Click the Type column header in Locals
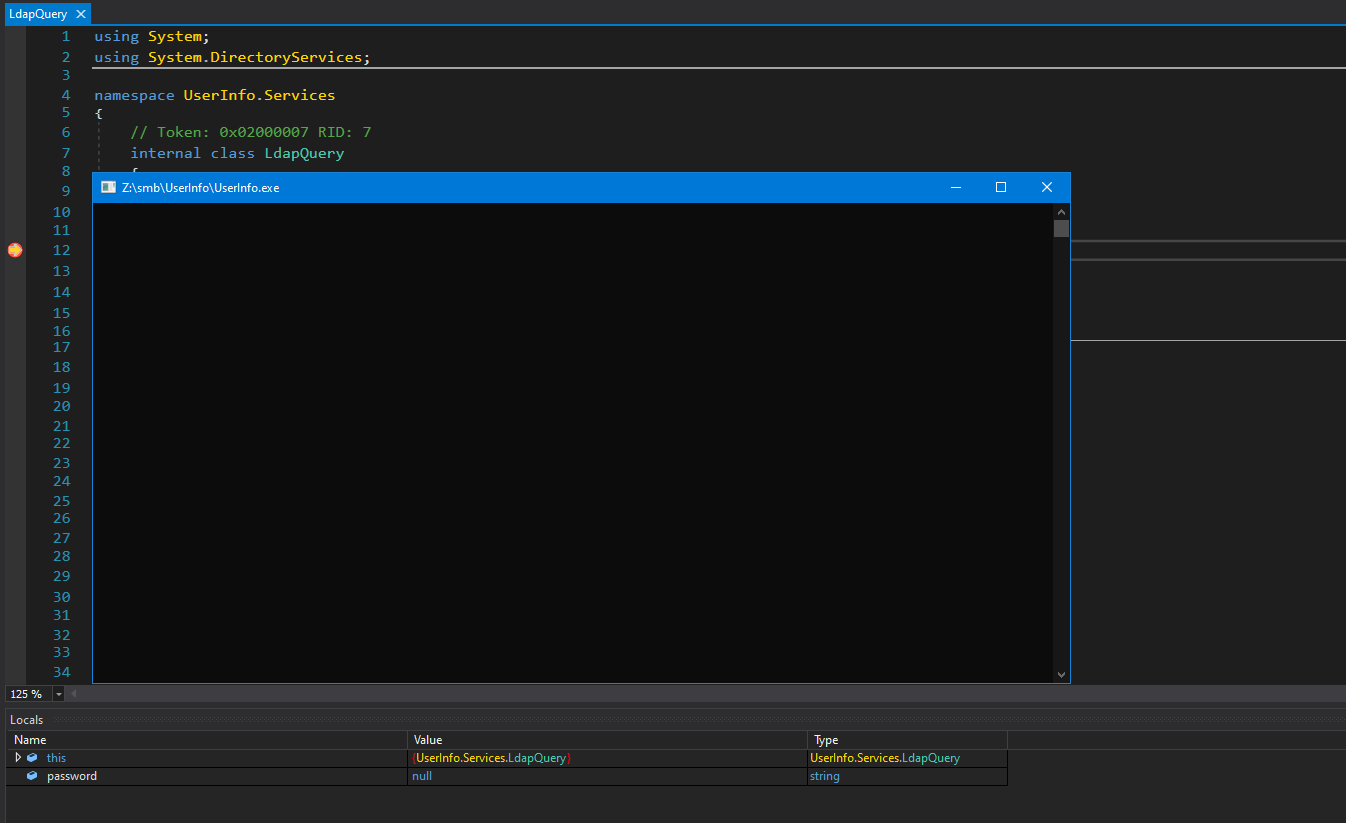1346x823 pixels. click(x=826, y=740)
